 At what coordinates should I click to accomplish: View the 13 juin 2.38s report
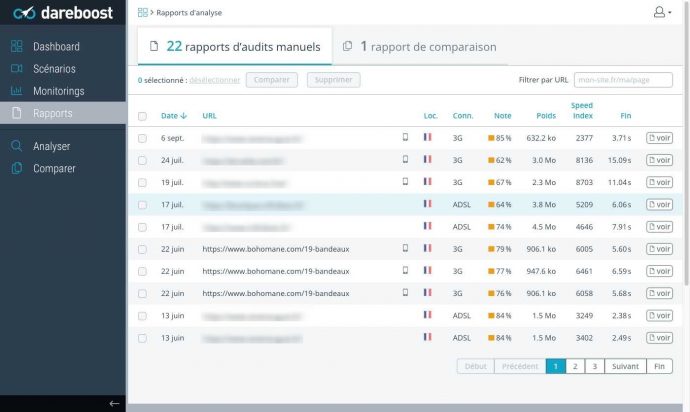pos(659,316)
